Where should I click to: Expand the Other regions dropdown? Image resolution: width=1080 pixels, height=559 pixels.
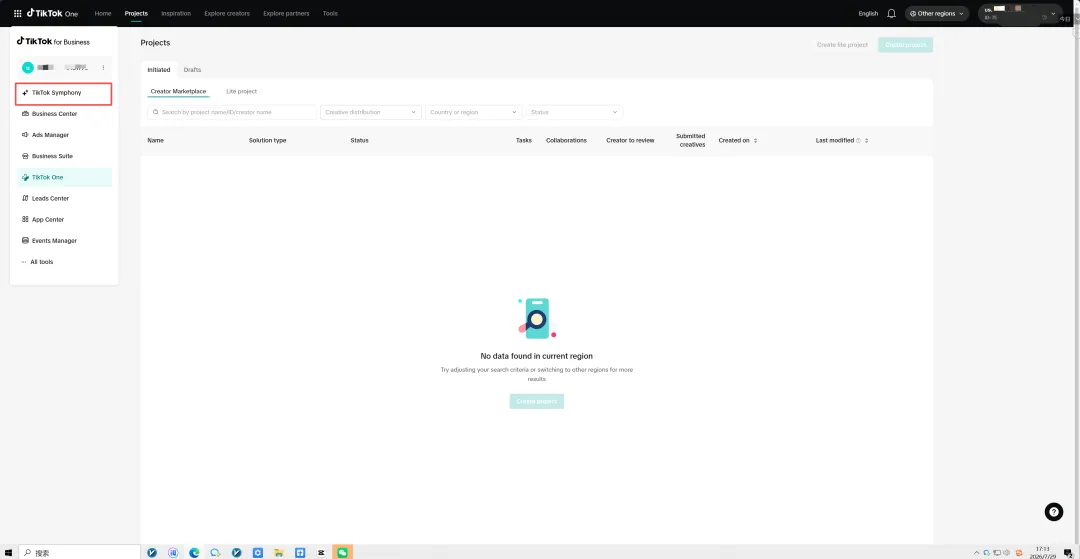tap(937, 13)
